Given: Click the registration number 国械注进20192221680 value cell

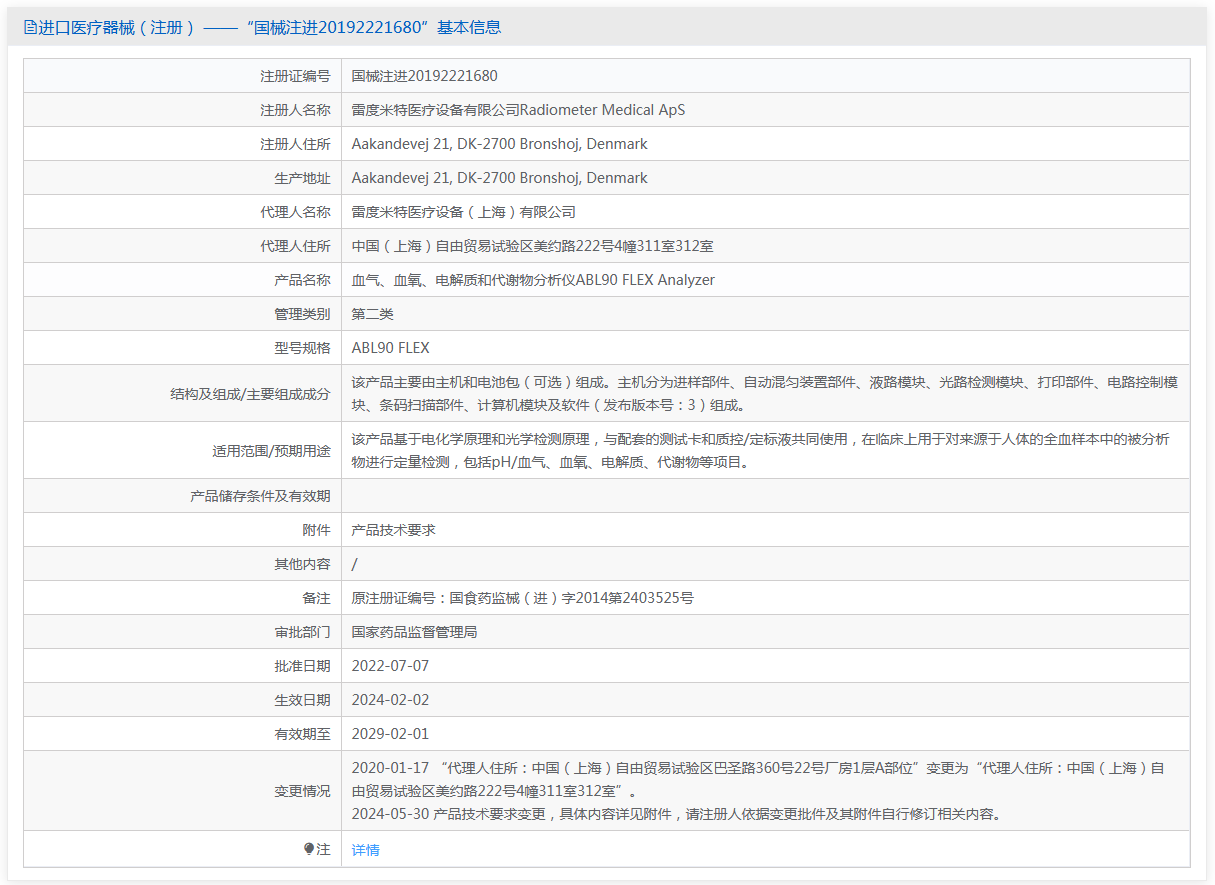Looking at the screenshot, I should tap(424, 76).
